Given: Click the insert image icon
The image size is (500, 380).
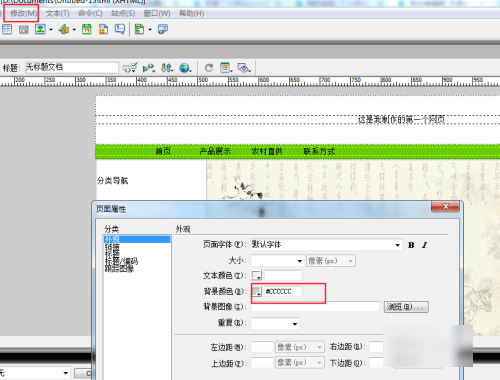Looking at the screenshot, I should 40,29.
